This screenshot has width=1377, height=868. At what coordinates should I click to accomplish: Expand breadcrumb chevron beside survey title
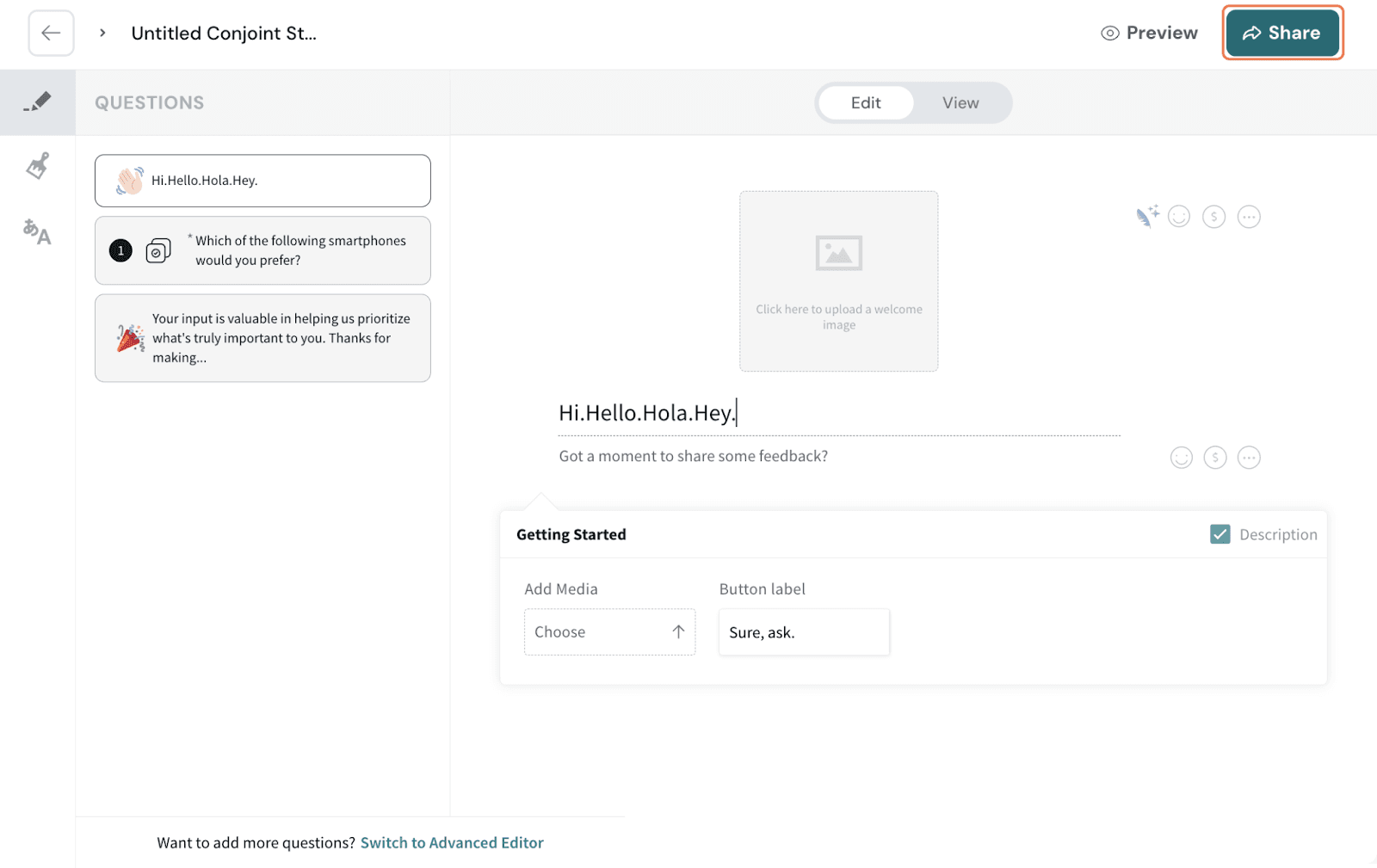click(102, 34)
